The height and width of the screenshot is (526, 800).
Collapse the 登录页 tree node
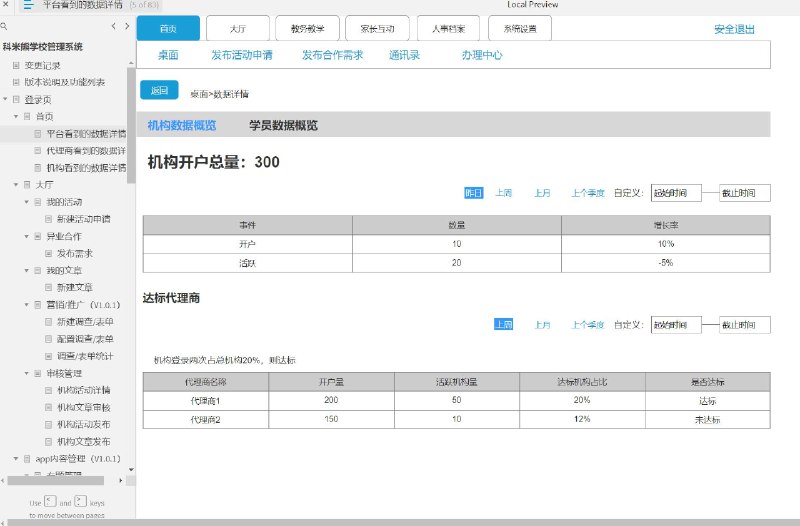coord(5,99)
